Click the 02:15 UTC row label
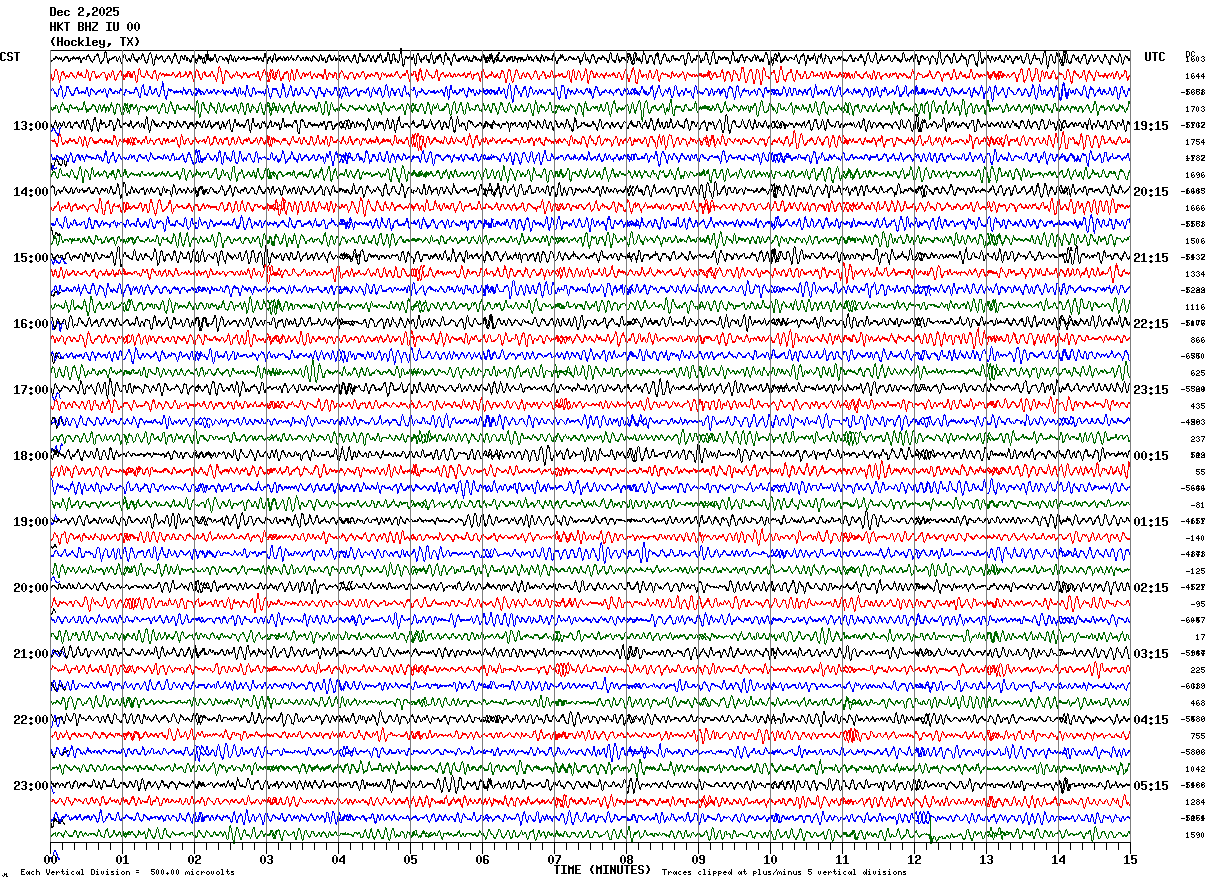This screenshot has width=1210, height=886. (x=1151, y=588)
